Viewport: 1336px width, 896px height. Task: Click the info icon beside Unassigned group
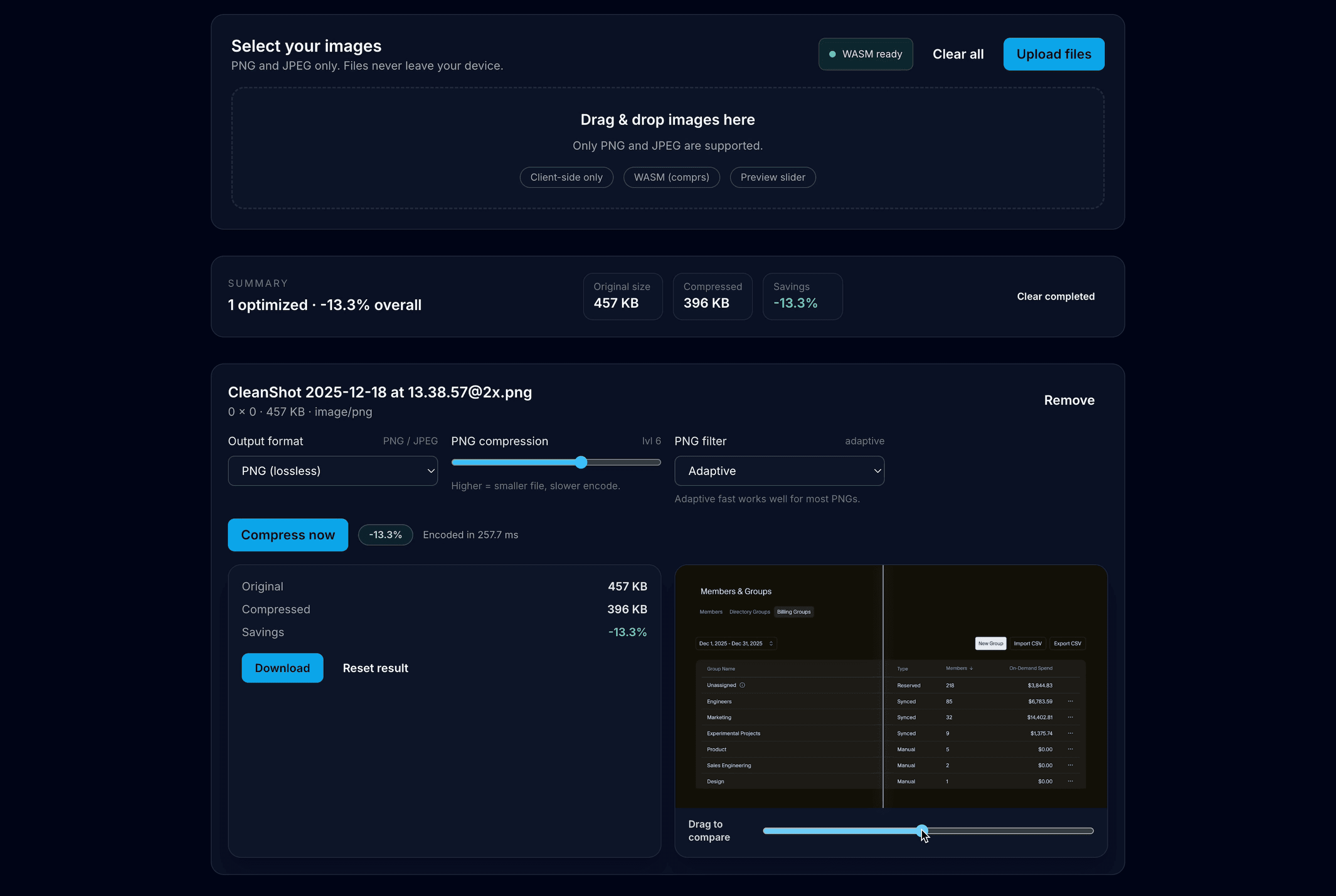[x=742, y=684]
